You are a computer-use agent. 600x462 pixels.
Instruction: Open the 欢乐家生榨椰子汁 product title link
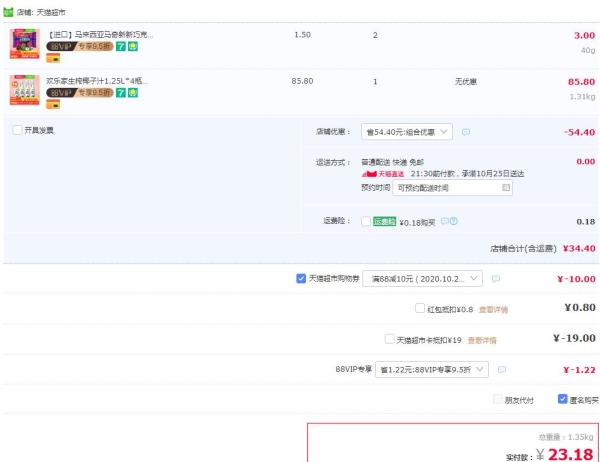97,81
